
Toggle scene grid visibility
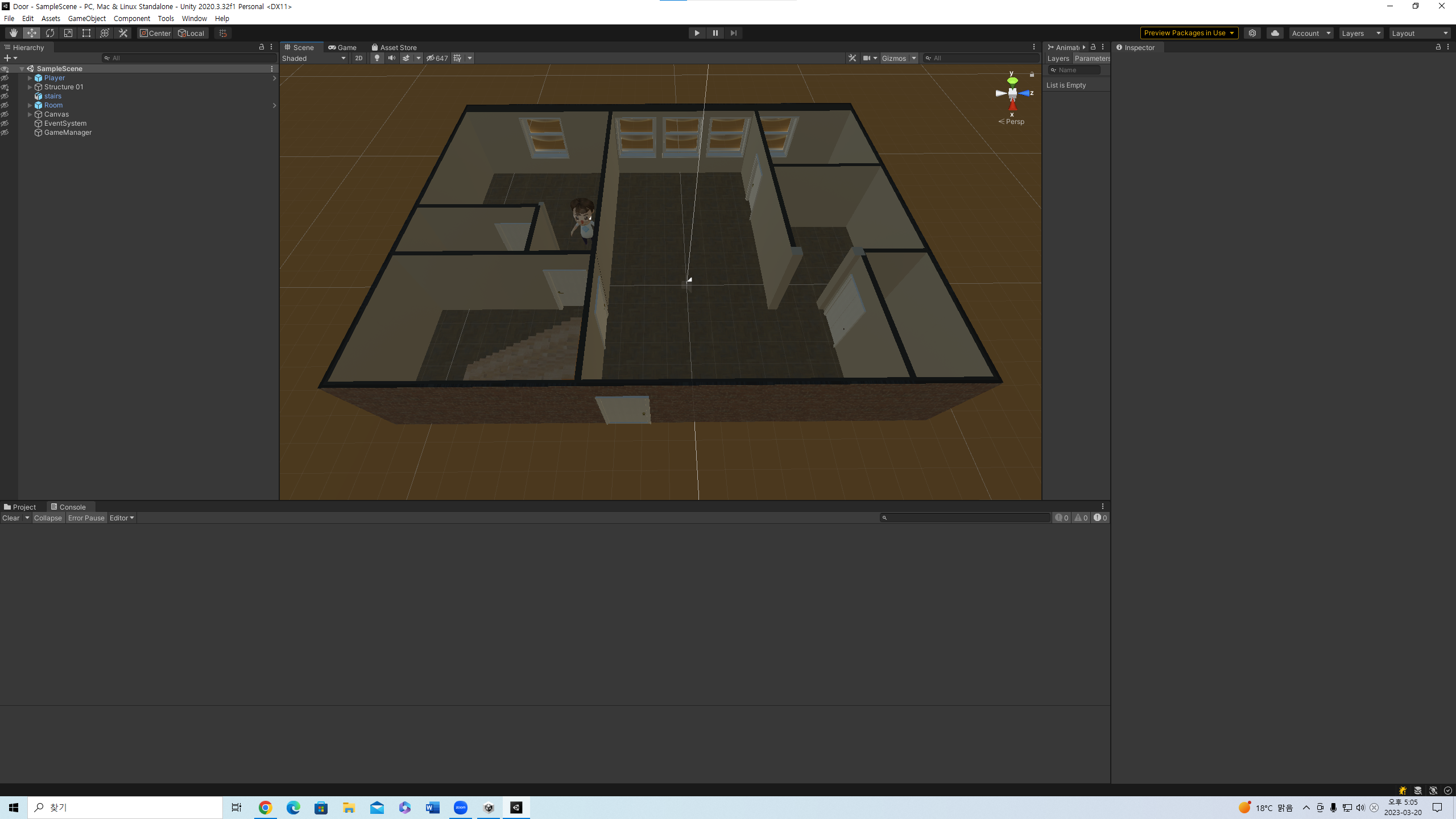458,58
